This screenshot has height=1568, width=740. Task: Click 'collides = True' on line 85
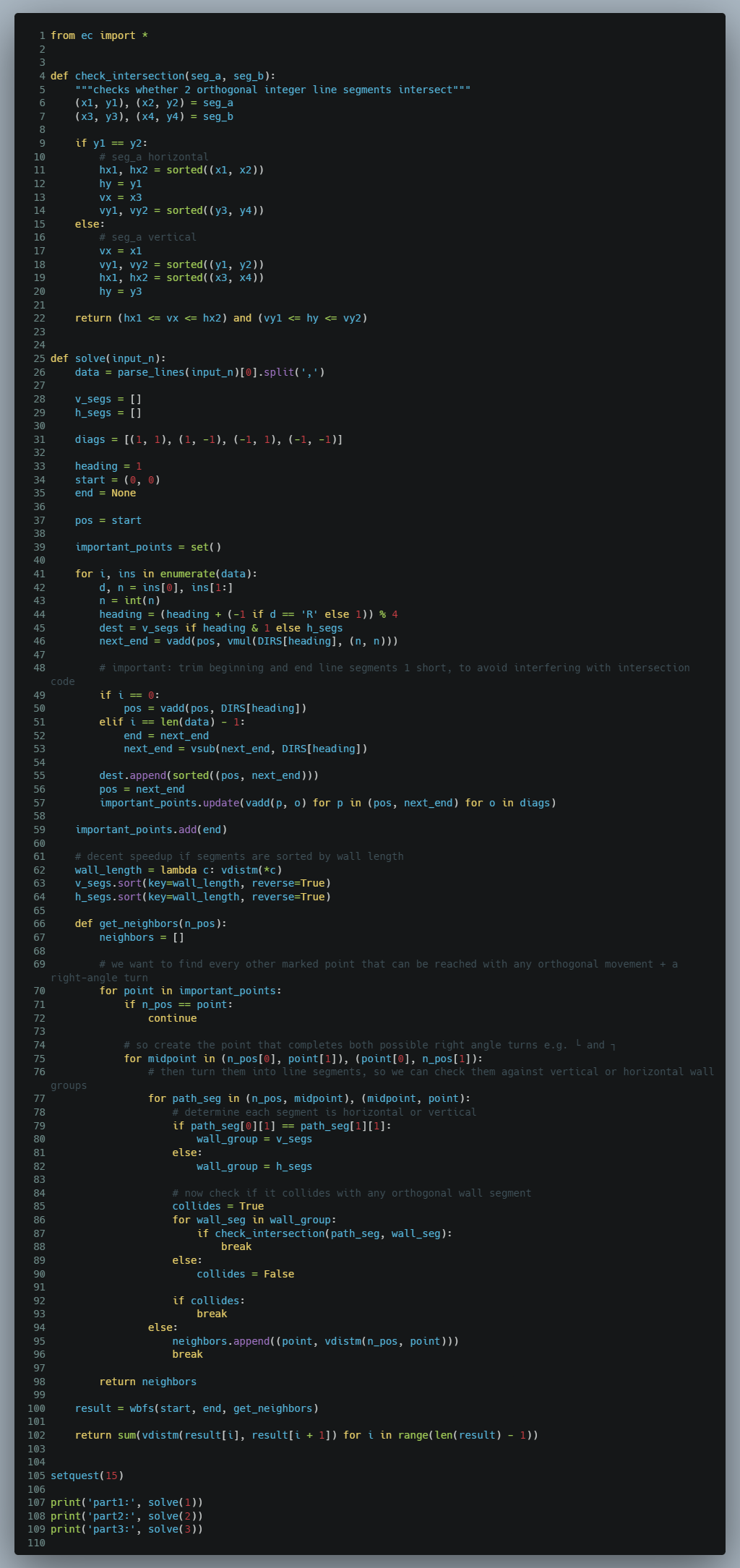point(218,1206)
